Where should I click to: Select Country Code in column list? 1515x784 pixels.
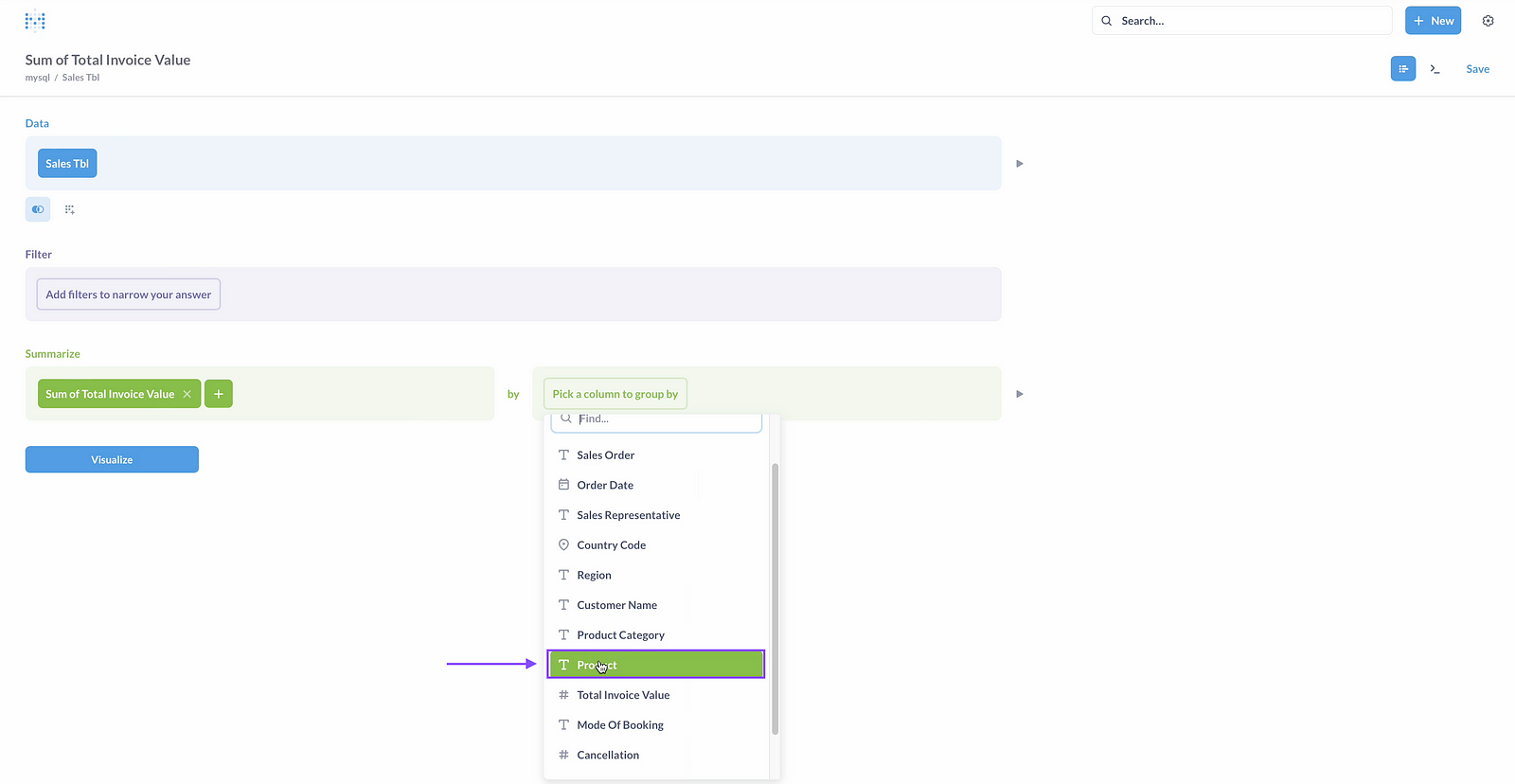click(x=611, y=545)
